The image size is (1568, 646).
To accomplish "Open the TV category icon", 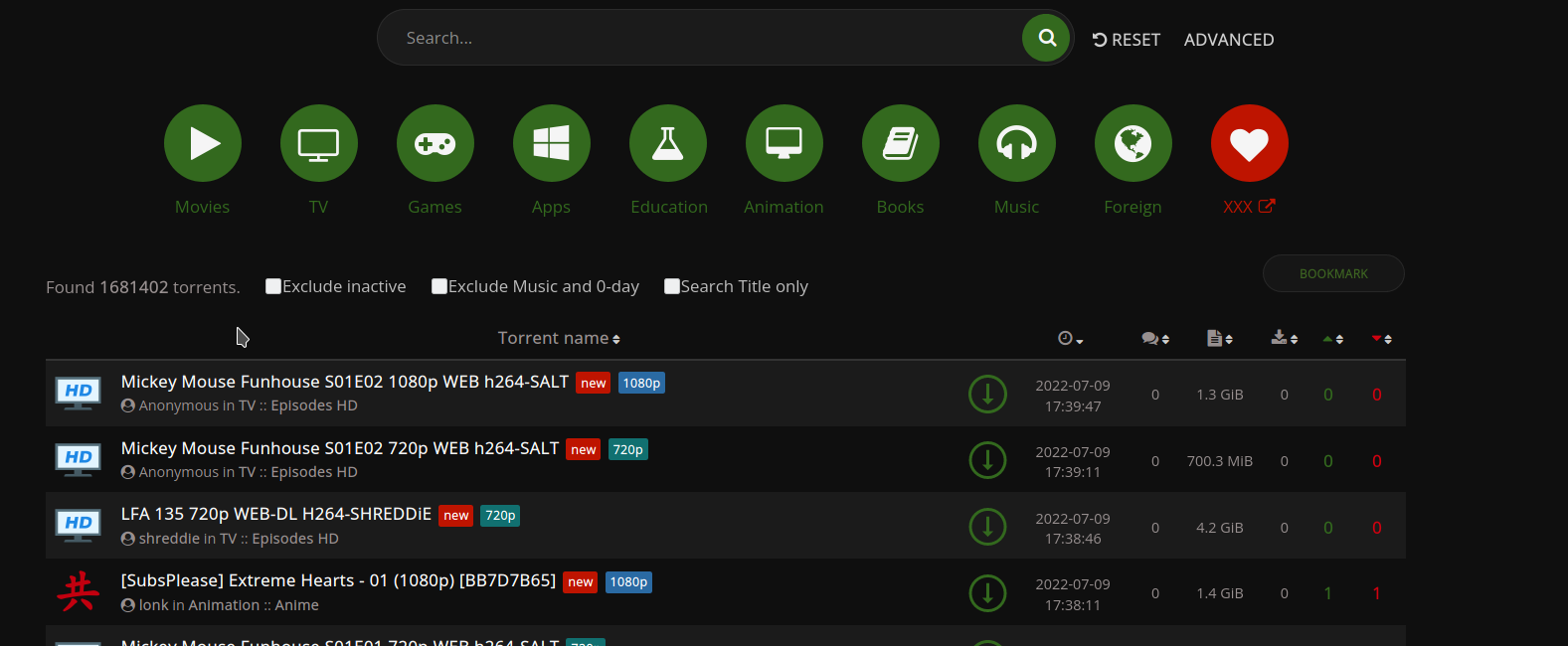I will [319, 143].
